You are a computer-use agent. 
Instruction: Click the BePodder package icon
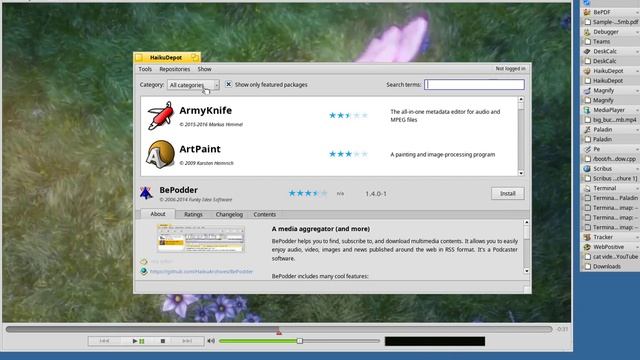146,193
